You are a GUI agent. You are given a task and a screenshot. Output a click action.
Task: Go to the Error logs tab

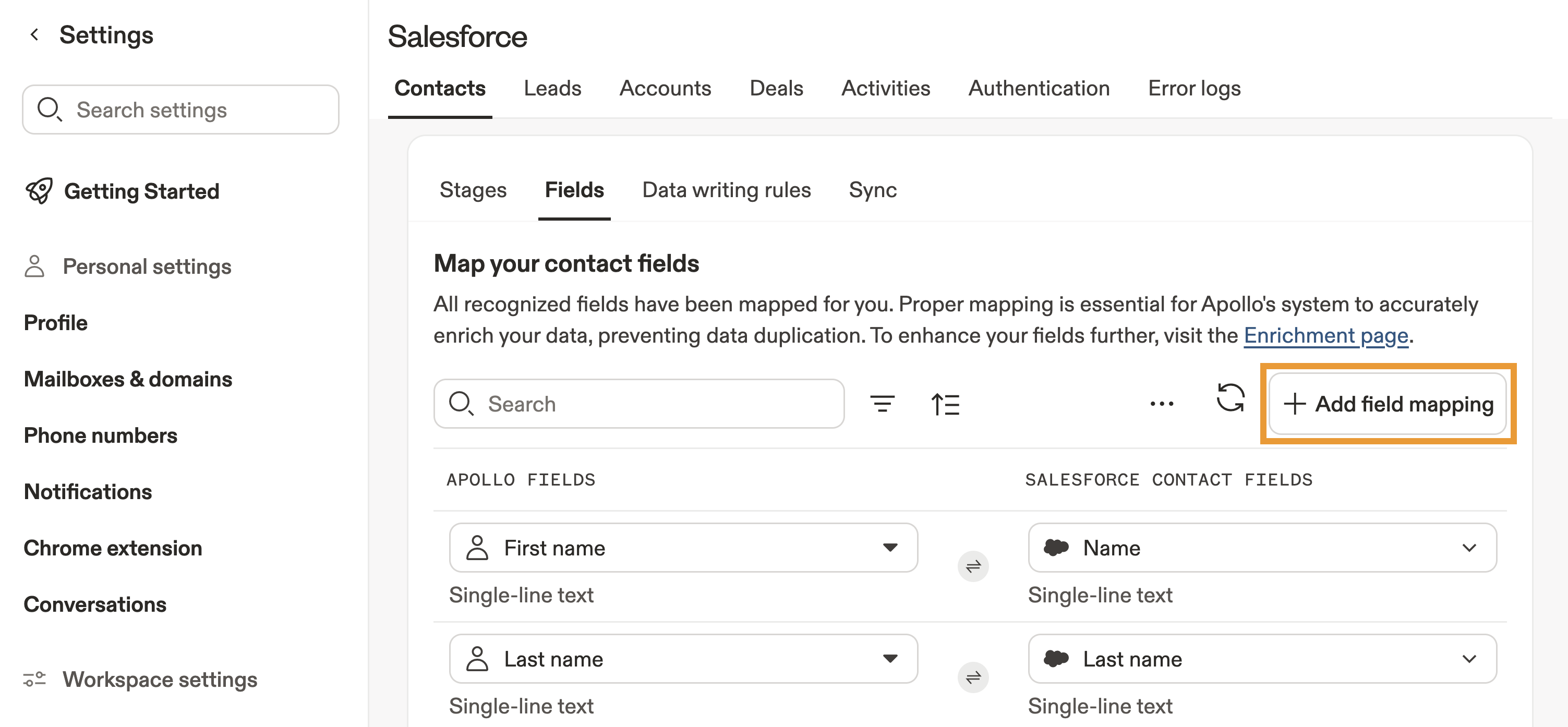(1193, 89)
